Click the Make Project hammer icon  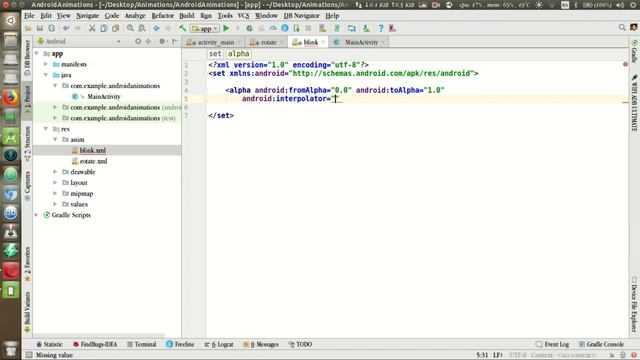click(182, 28)
